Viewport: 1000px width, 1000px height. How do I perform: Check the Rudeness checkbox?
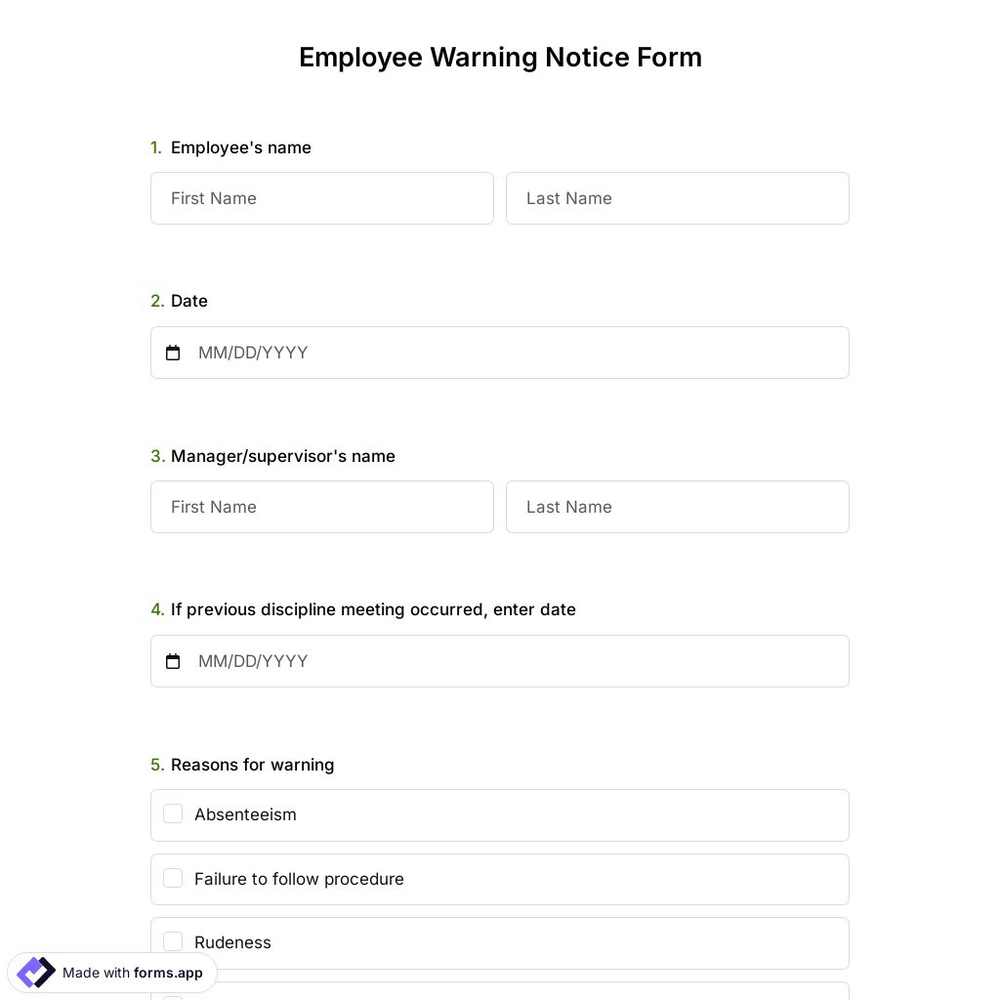172,941
